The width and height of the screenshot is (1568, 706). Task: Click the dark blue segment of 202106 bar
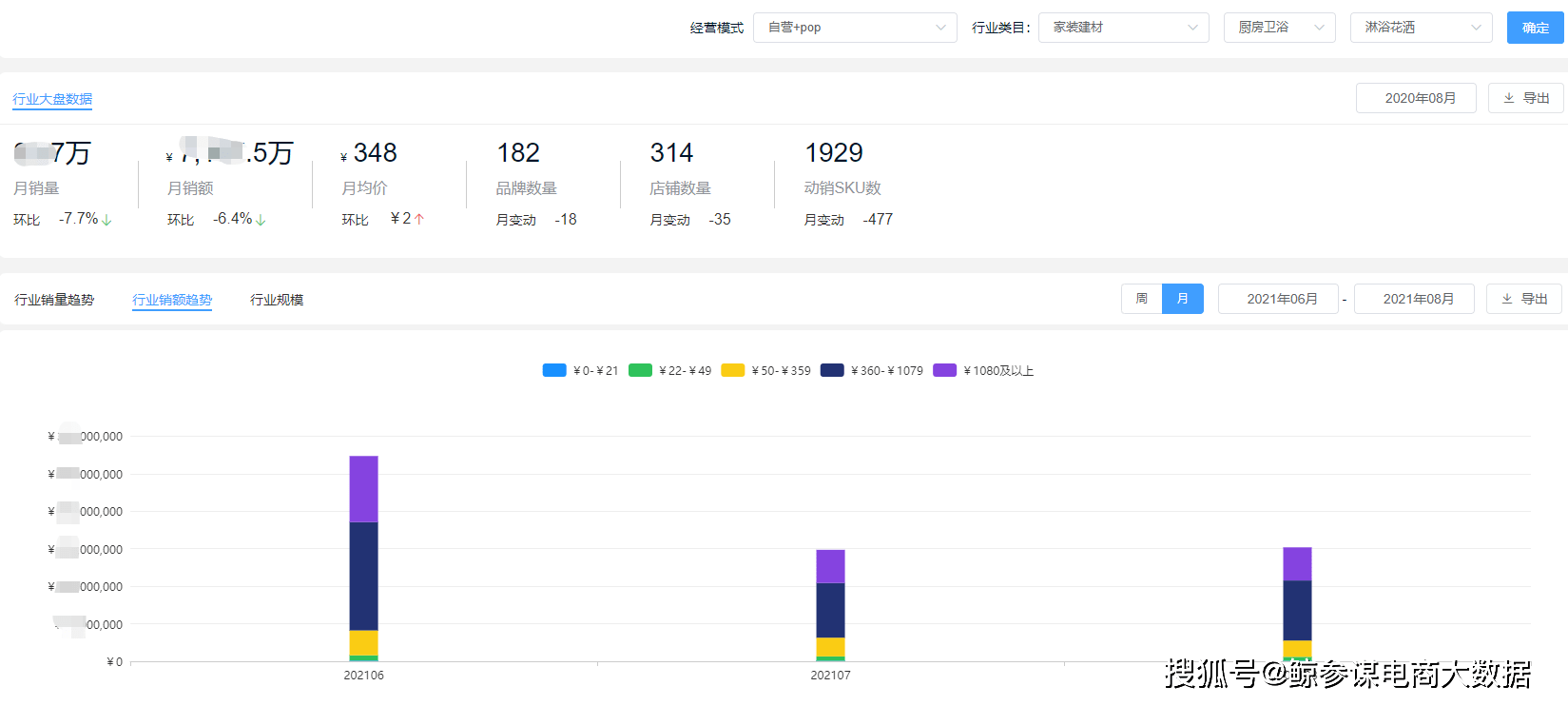[x=363, y=577]
